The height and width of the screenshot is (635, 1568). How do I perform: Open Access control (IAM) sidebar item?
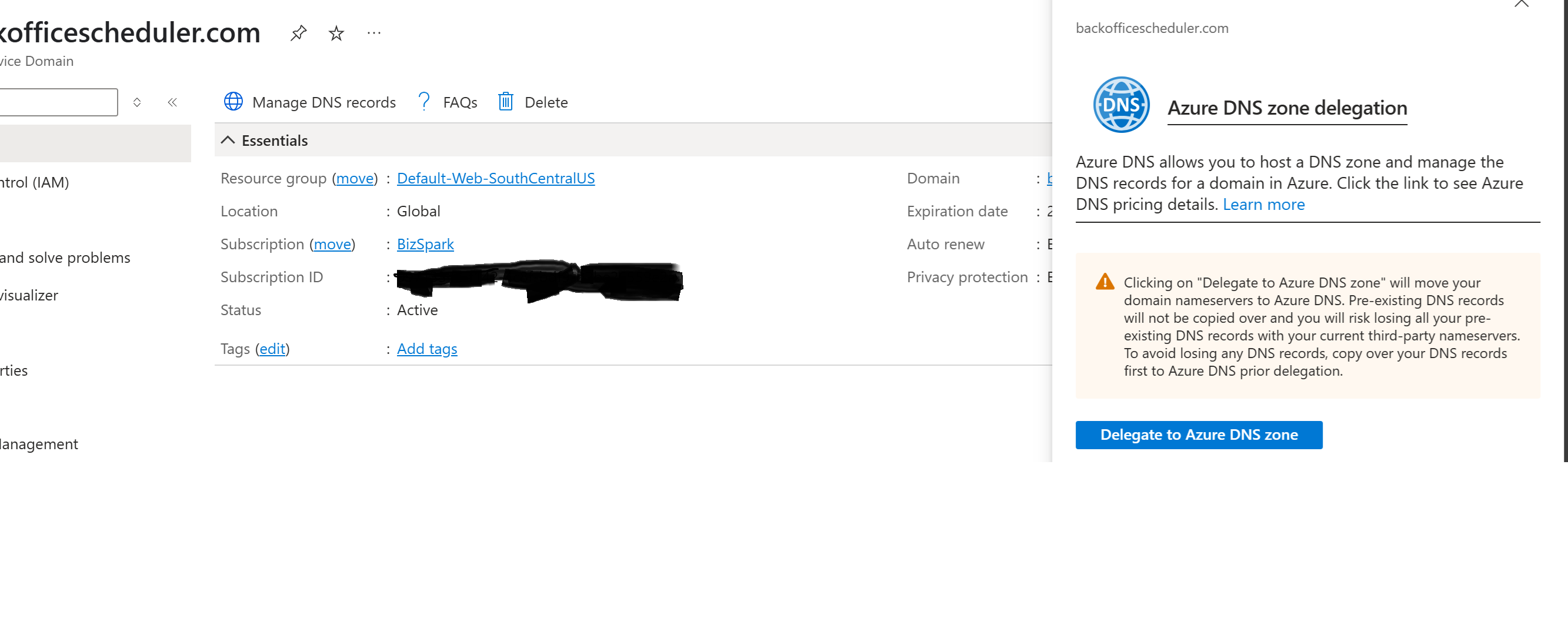click(x=35, y=182)
